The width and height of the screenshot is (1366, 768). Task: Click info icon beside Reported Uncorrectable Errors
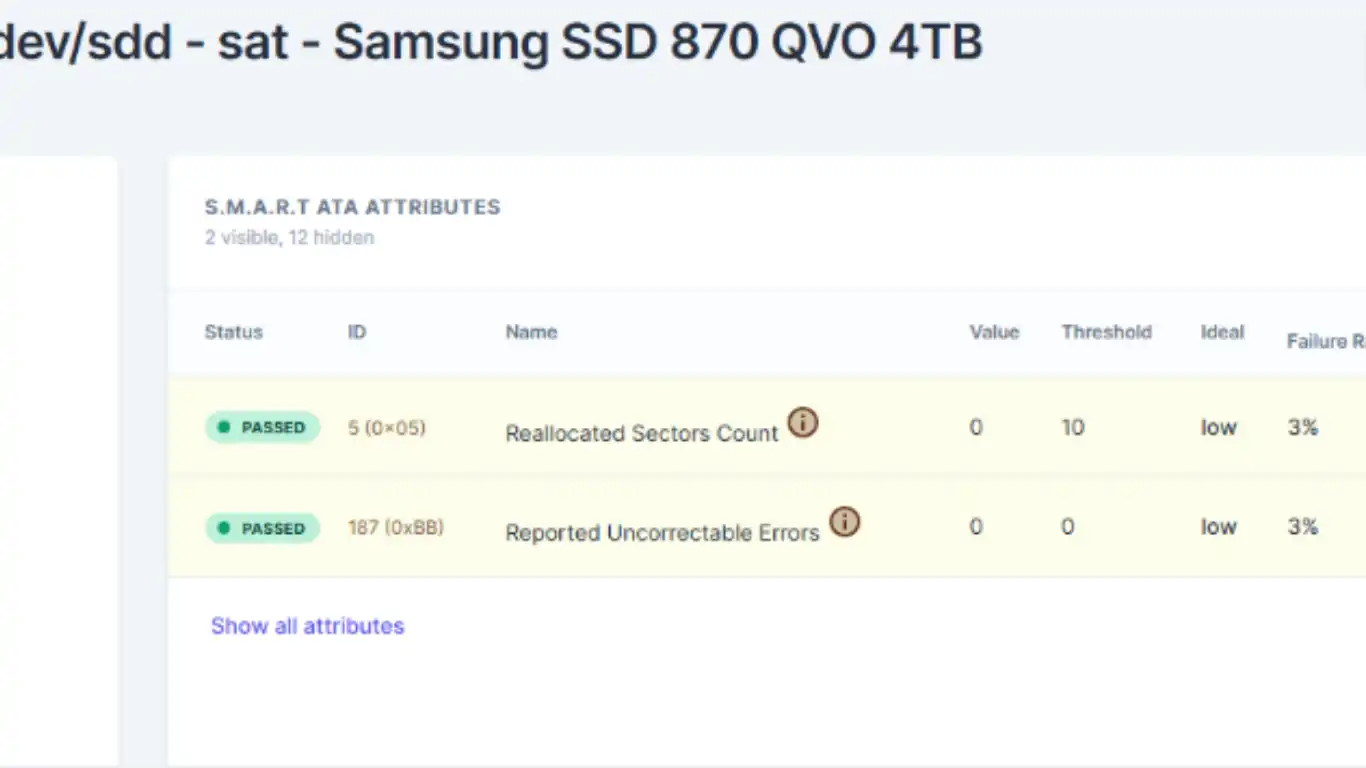(845, 522)
